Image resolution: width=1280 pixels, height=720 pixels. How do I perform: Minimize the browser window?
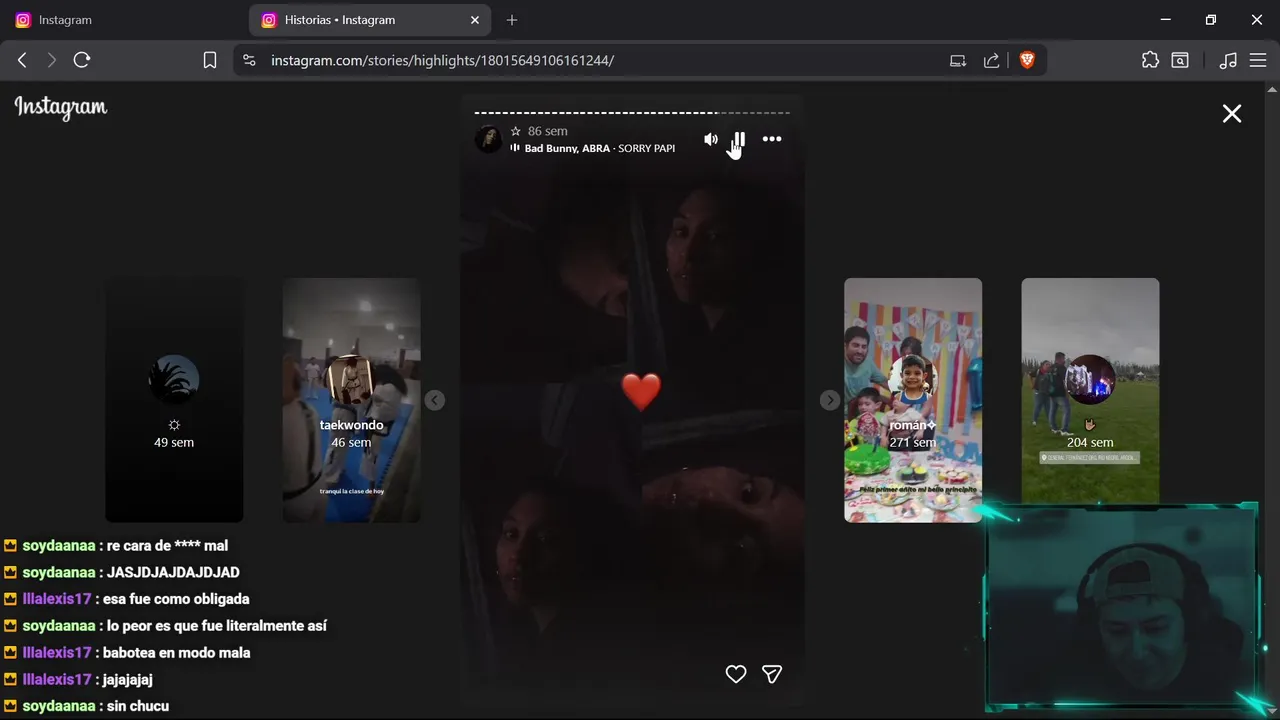tap(1165, 20)
